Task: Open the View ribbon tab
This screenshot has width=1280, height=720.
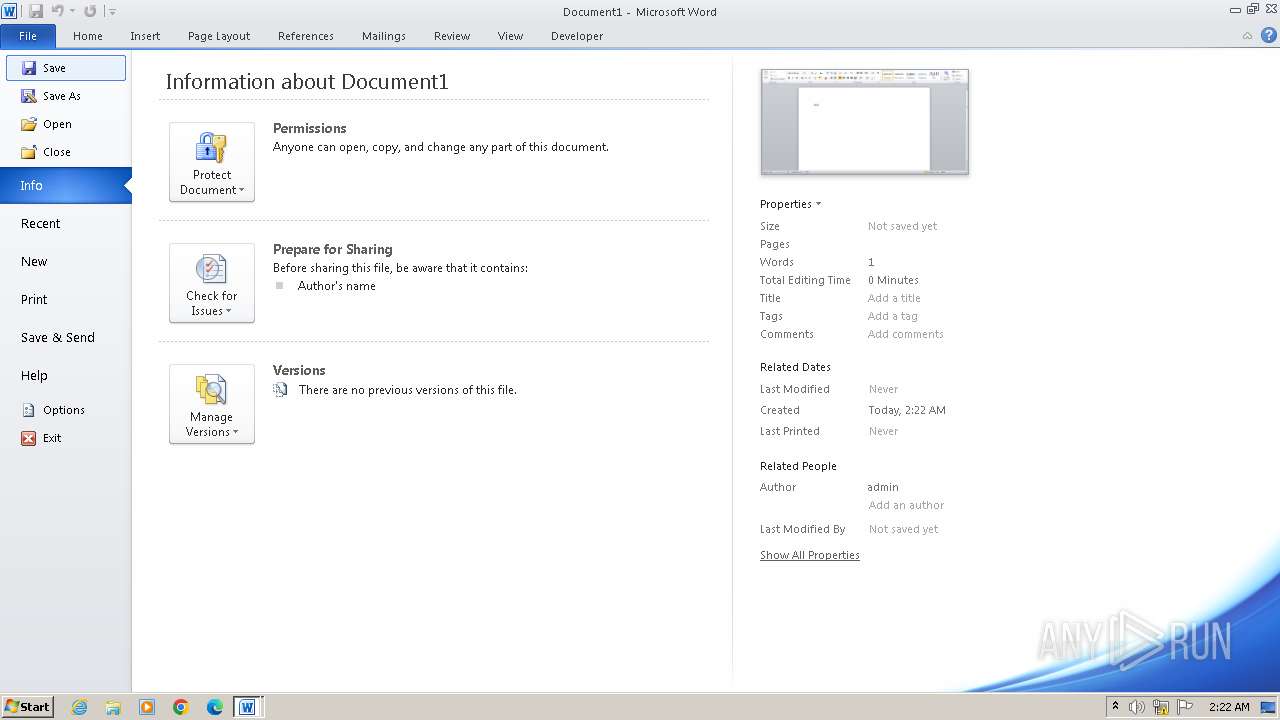Action: [x=510, y=36]
